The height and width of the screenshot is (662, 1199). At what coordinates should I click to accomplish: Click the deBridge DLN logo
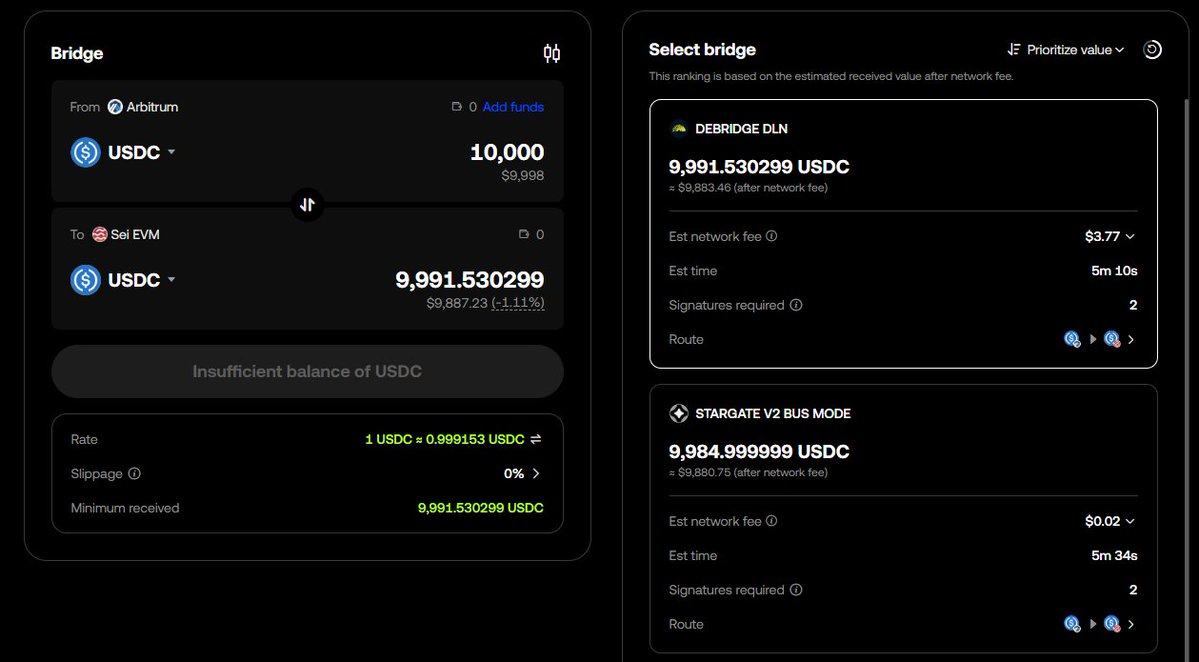coord(678,128)
